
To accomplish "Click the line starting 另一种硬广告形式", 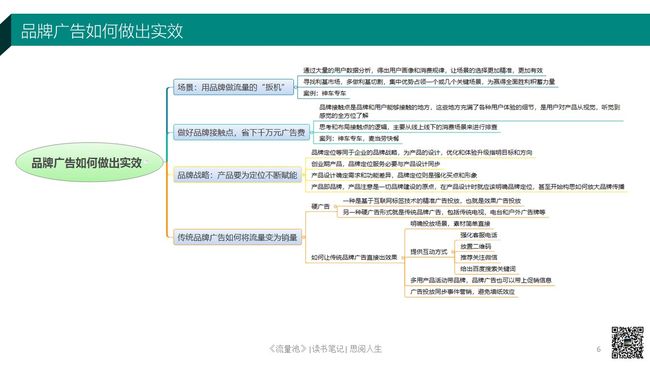I will click(x=444, y=212).
